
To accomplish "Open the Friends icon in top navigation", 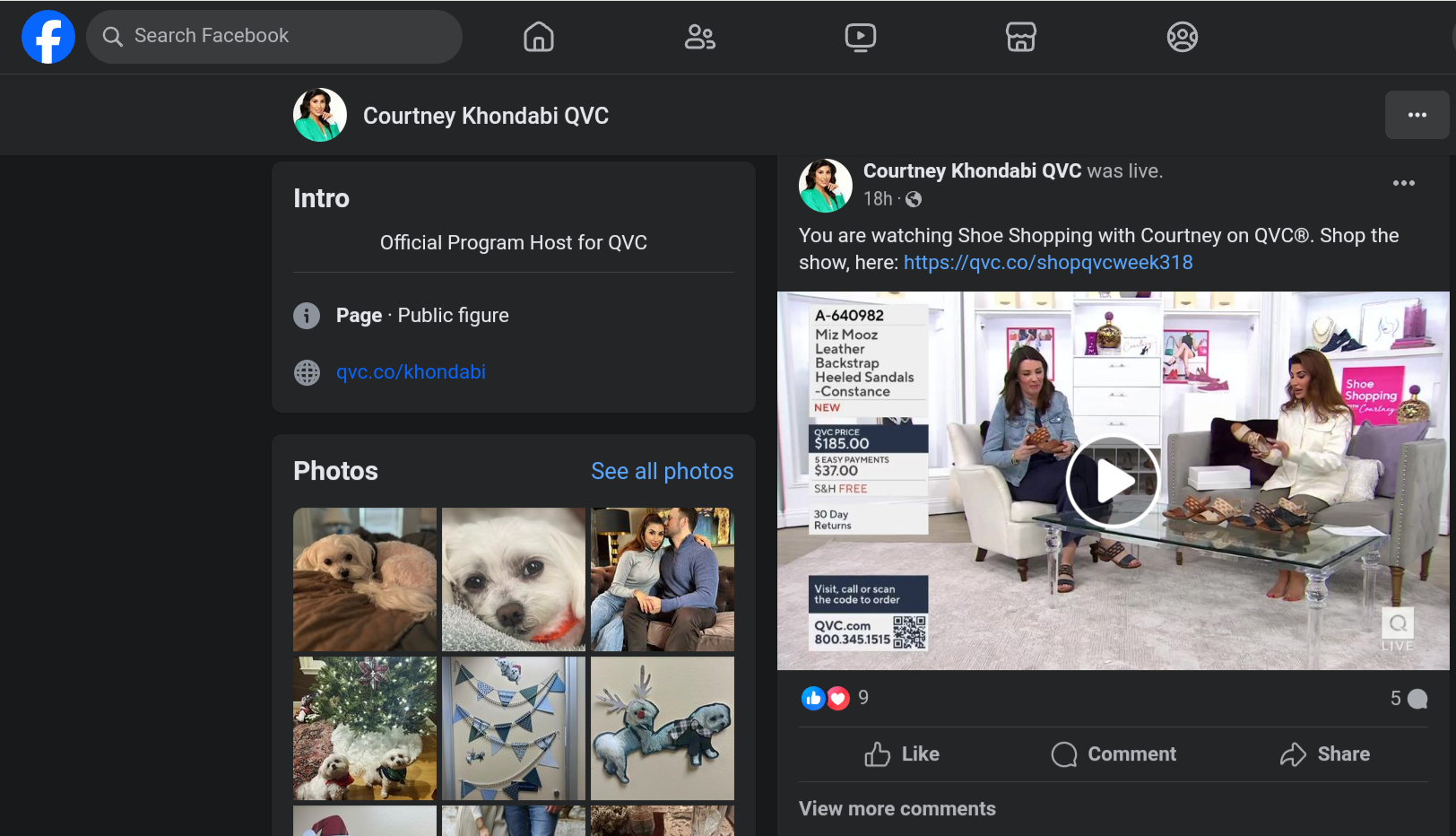I will 699,37.
